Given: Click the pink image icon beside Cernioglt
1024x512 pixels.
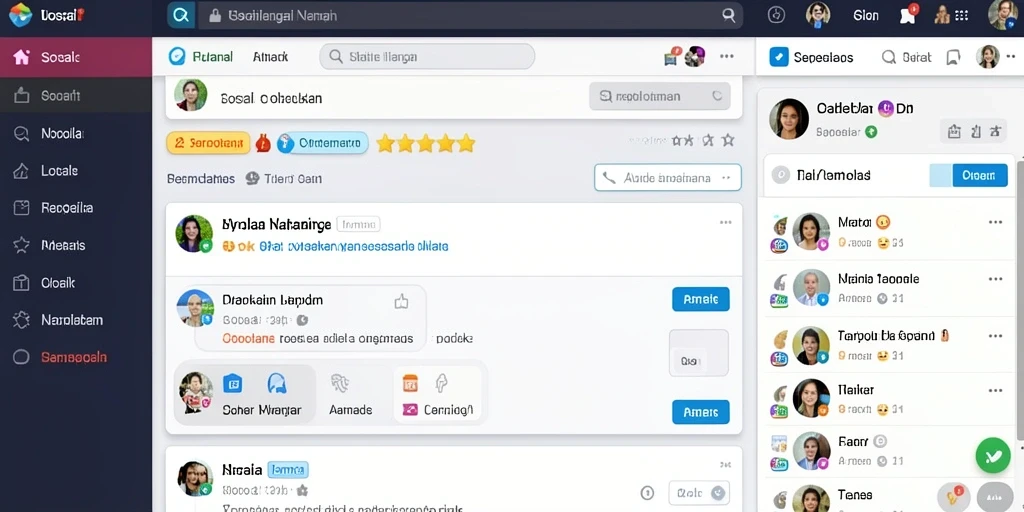Looking at the screenshot, I should coord(411,410).
